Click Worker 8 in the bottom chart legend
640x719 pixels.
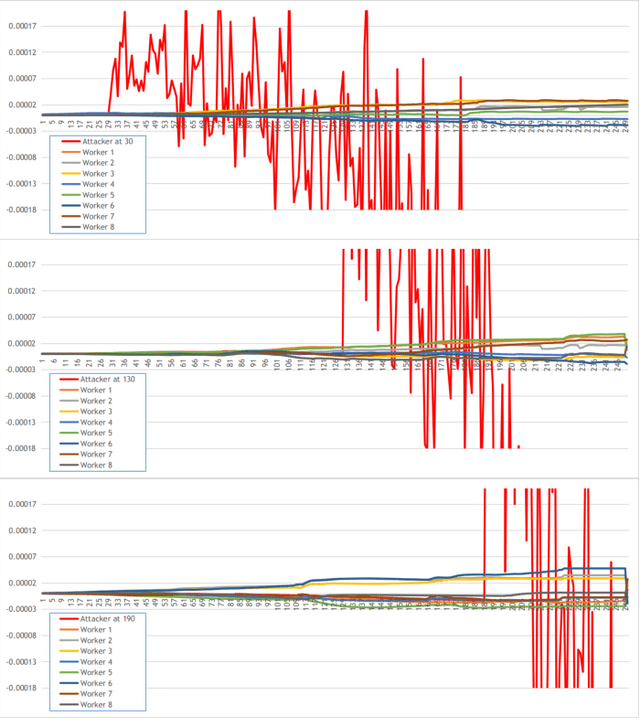click(x=98, y=704)
